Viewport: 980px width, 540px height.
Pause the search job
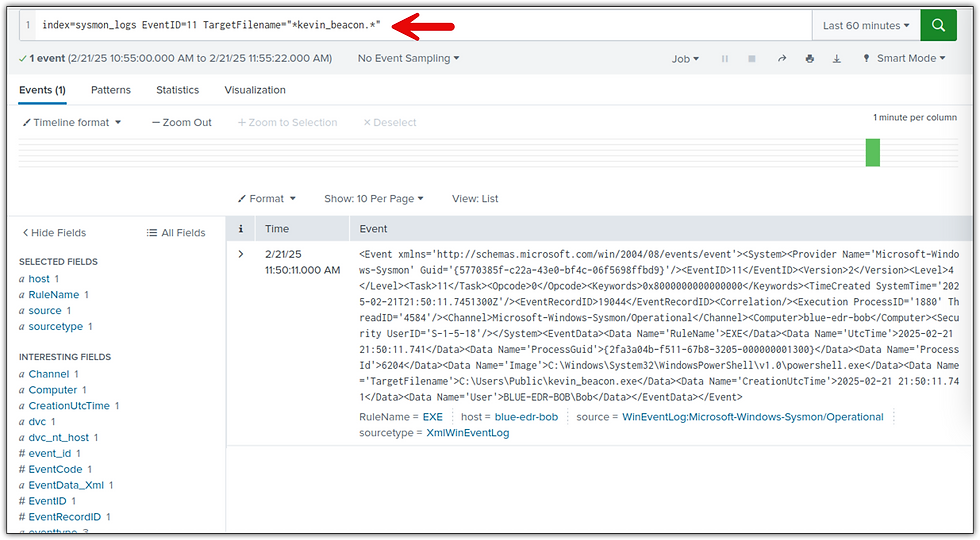(725, 59)
